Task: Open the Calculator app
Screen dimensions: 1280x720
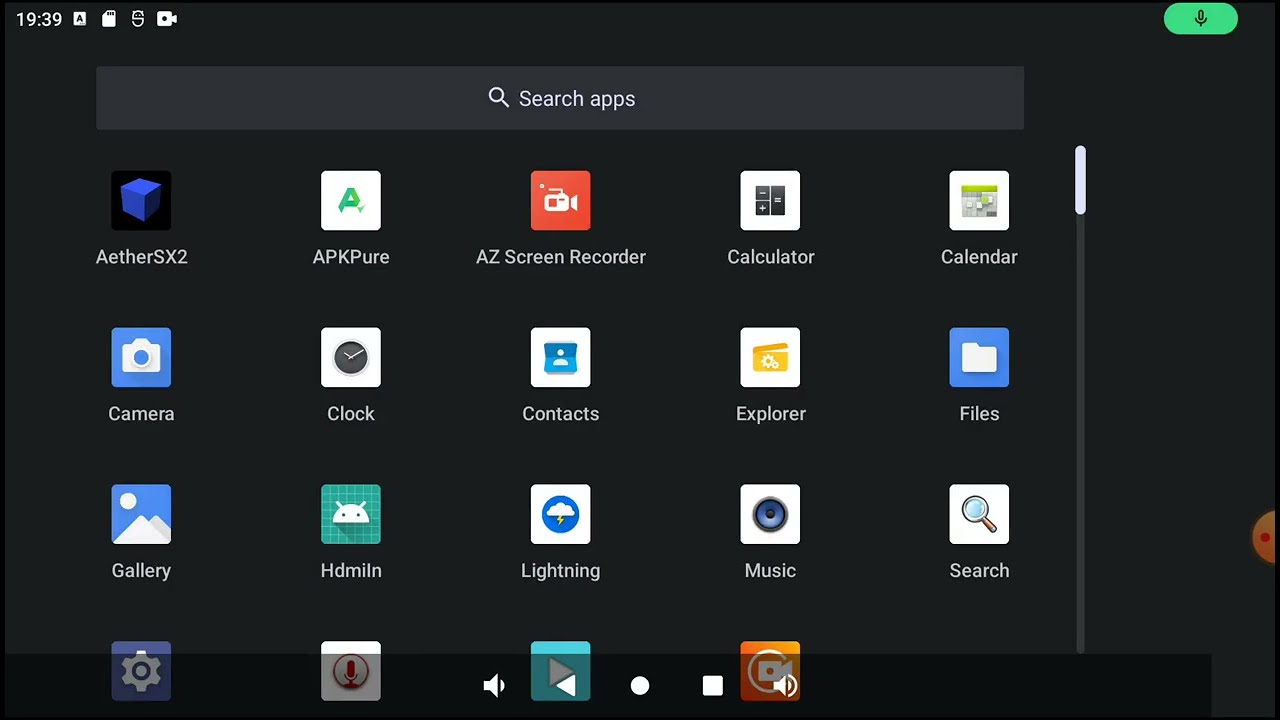Action: (x=770, y=201)
